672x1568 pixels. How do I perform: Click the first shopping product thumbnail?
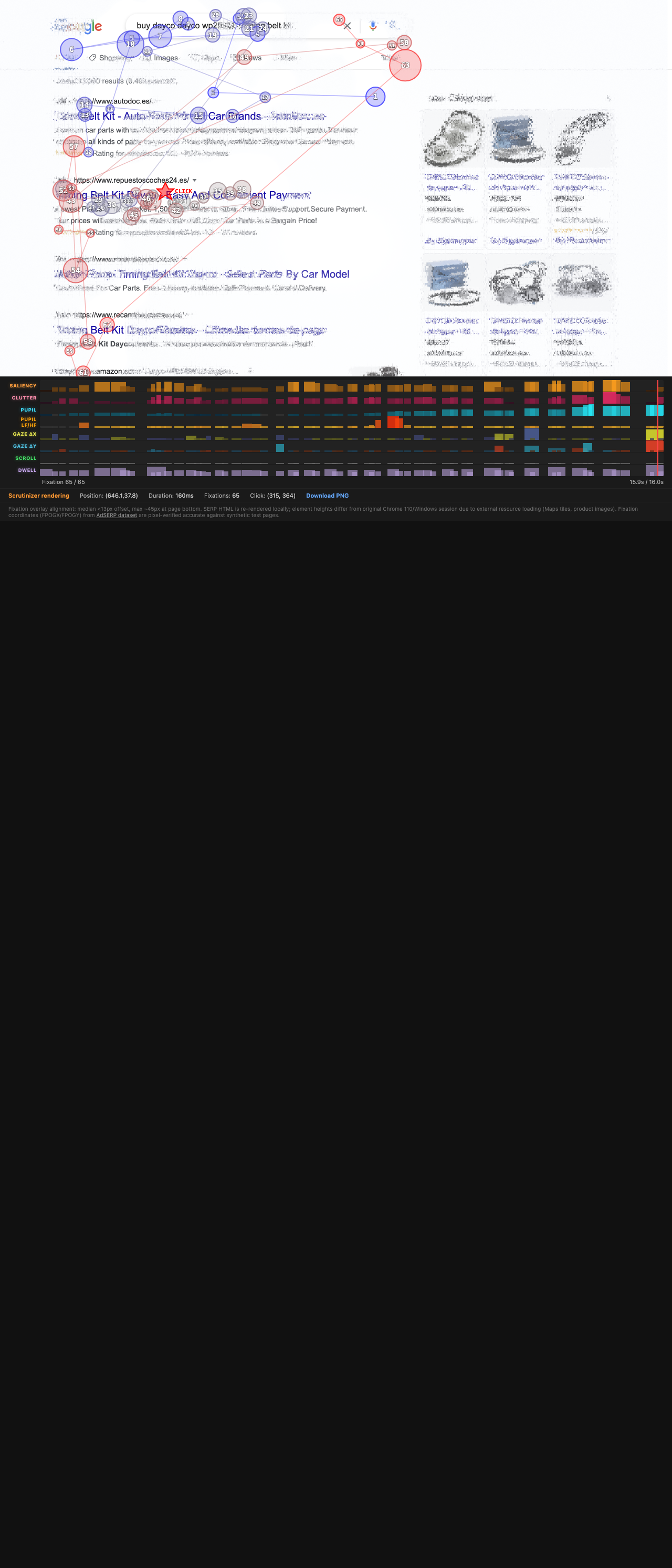(453, 140)
